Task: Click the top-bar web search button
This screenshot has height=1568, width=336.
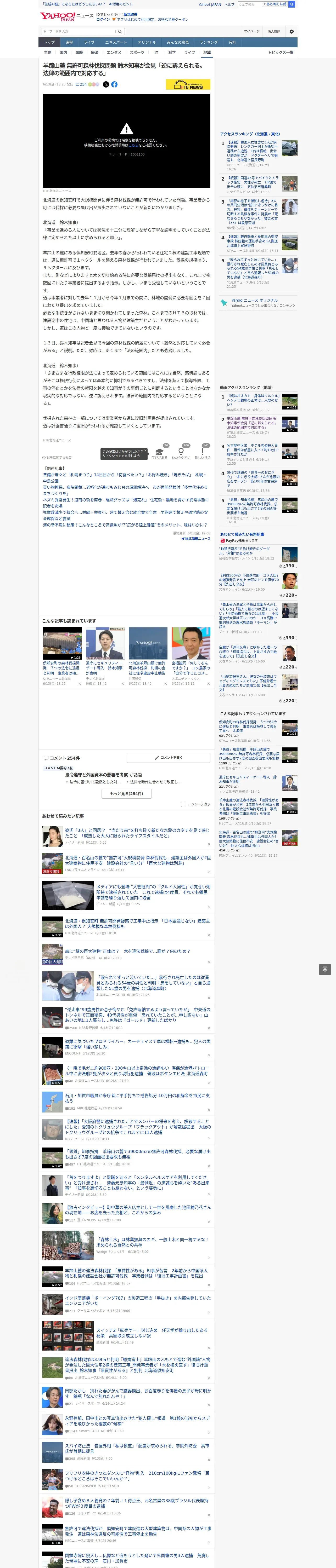Action: coord(292,4)
